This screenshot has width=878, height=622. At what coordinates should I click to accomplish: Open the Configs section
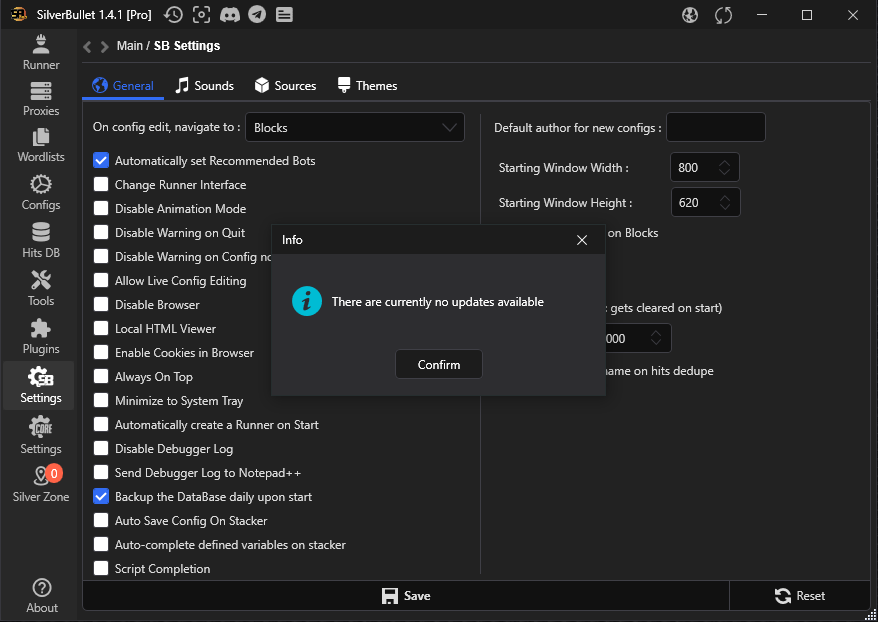(41, 193)
